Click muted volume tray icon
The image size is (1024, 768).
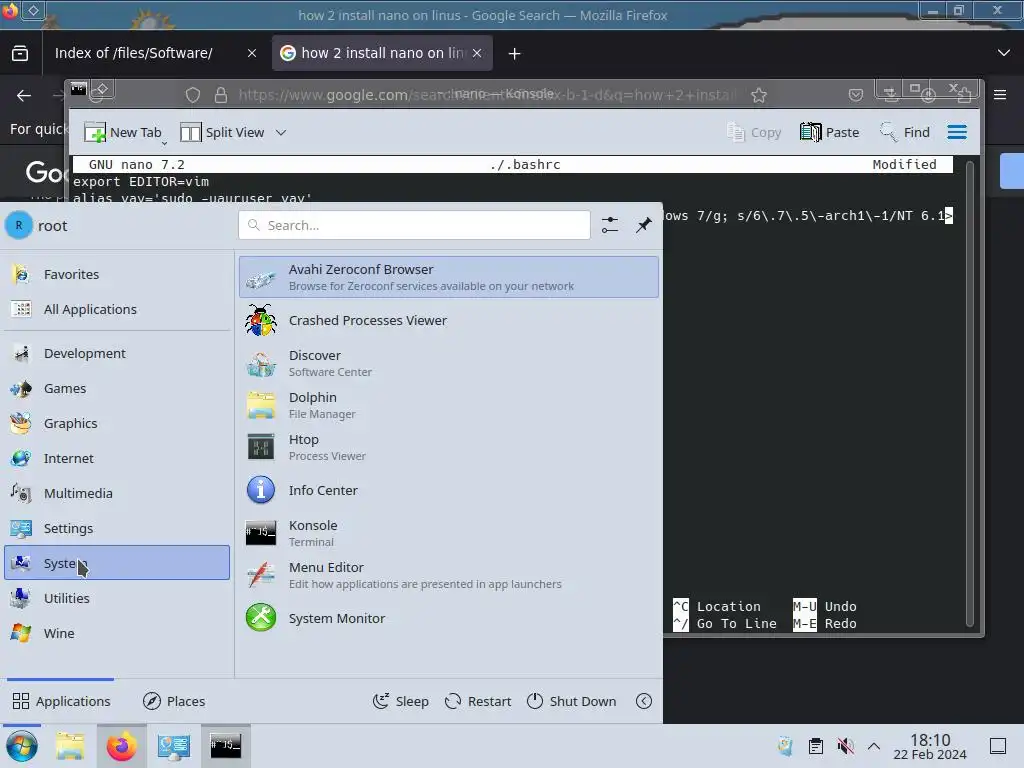[845, 746]
